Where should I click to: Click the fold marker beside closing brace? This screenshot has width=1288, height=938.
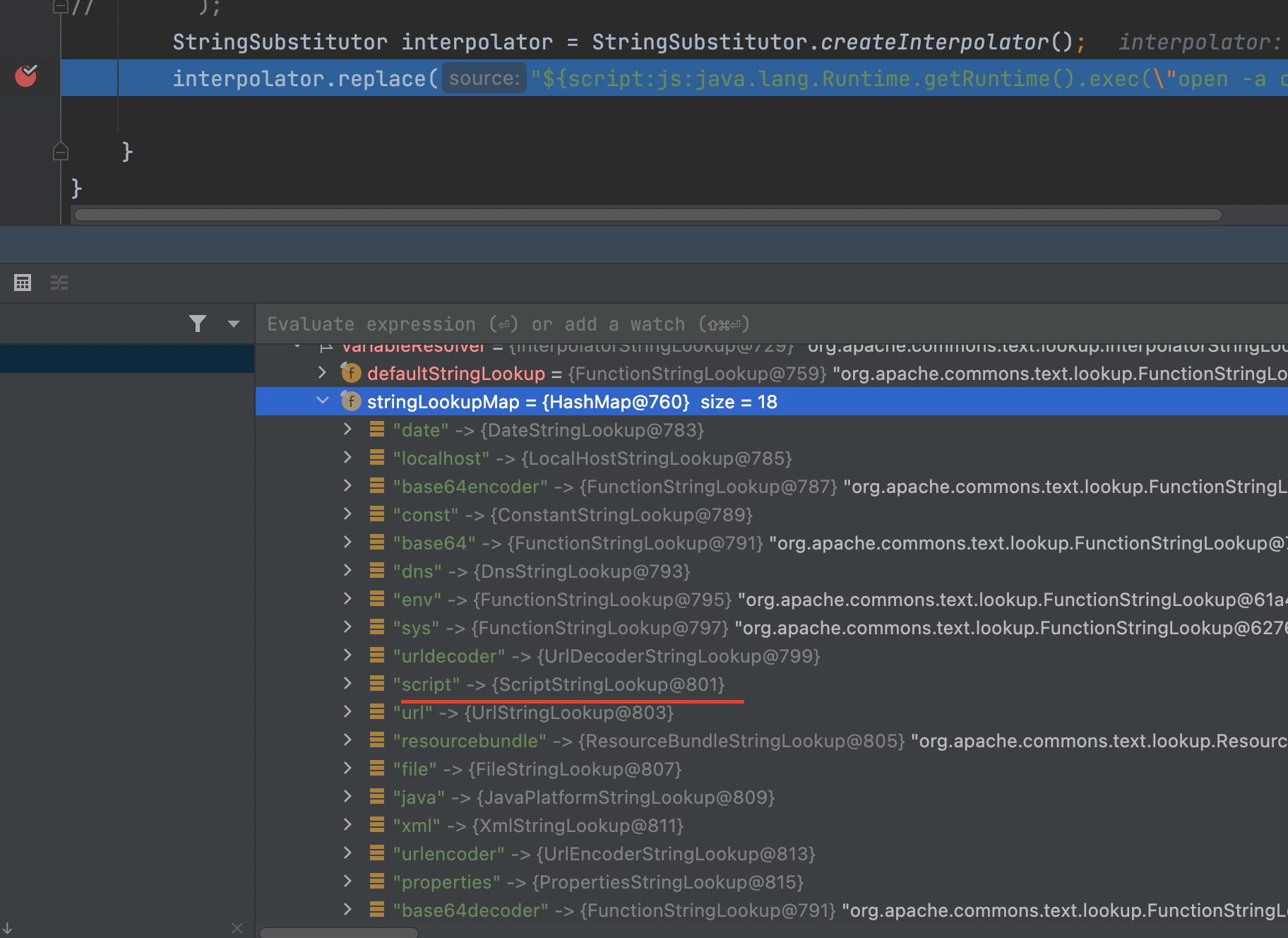click(61, 150)
